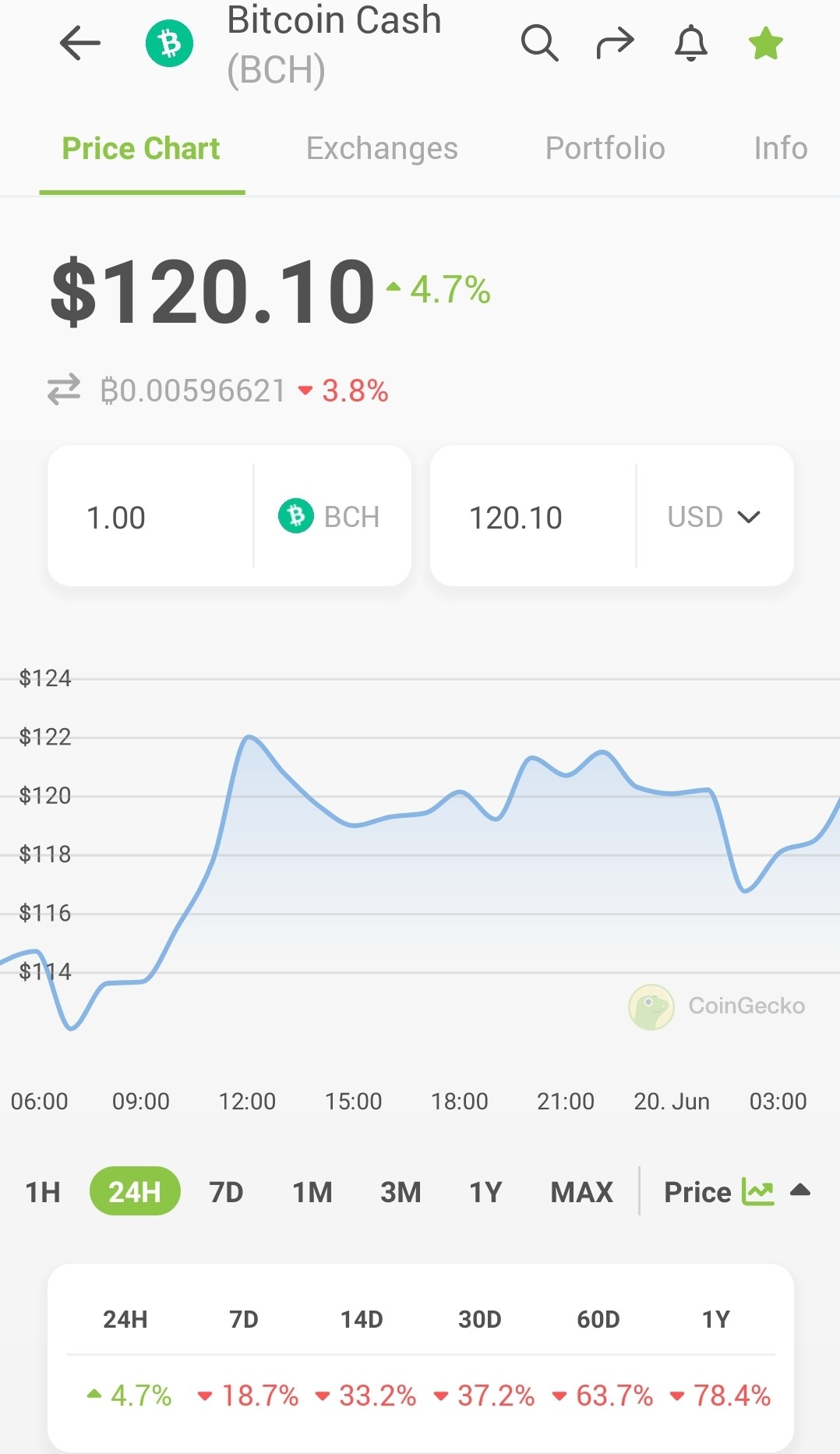
Task: Switch the chart to the 7D range
Action: (226, 1191)
